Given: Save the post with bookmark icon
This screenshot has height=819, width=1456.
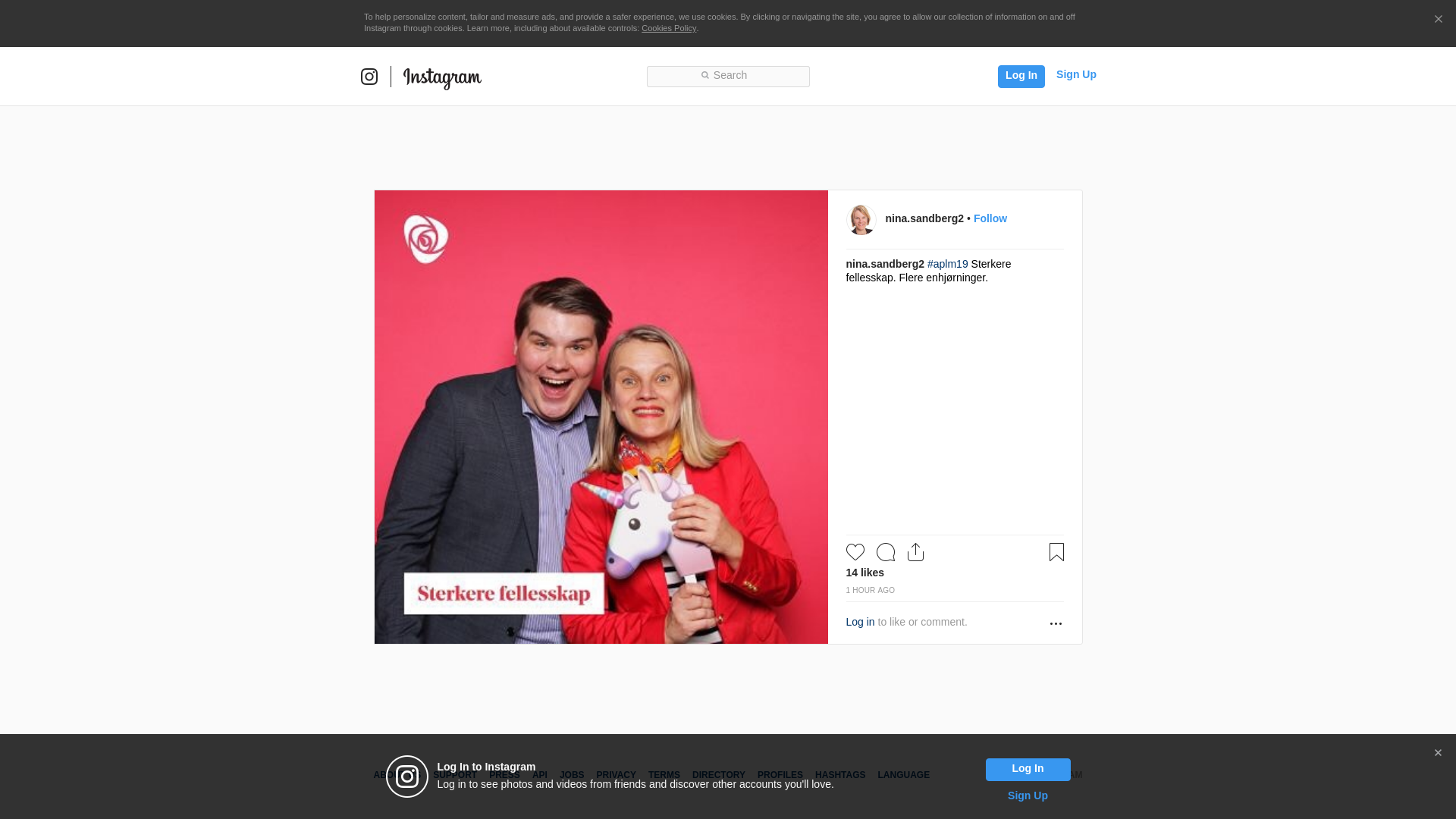Looking at the screenshot, I should click(x=1056, y=552).
